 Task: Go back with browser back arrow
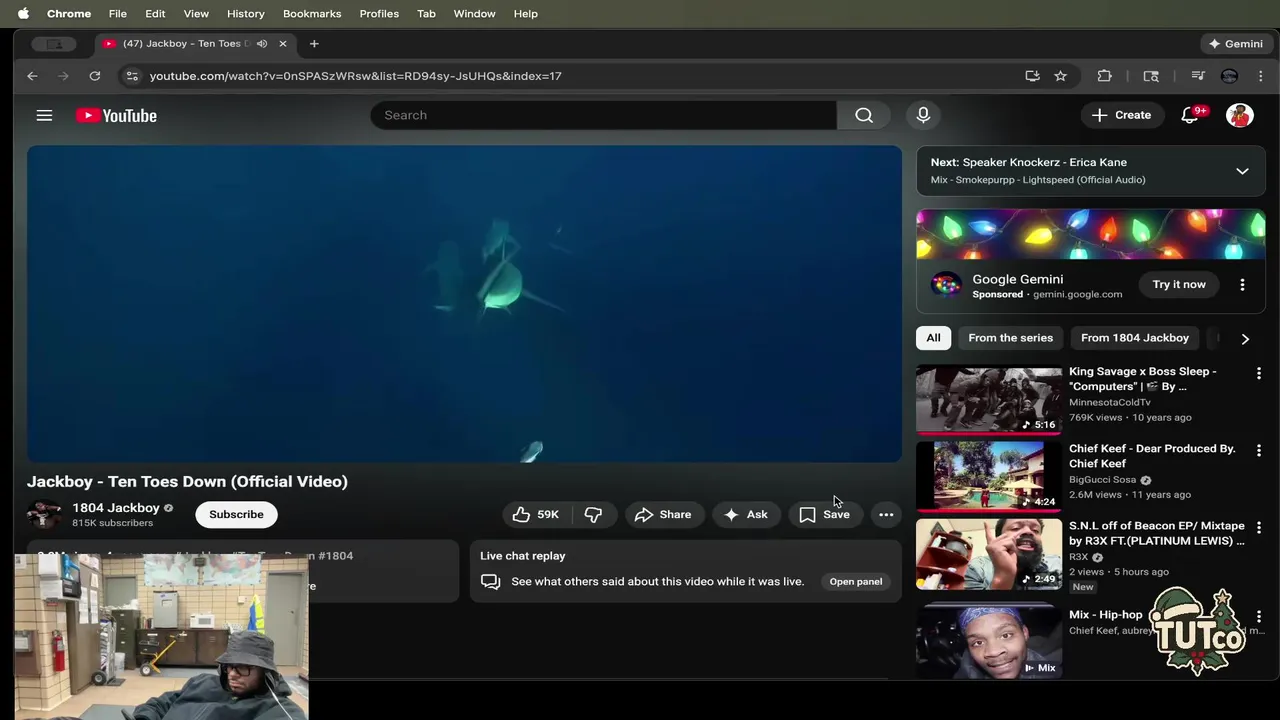click(32, 76)
